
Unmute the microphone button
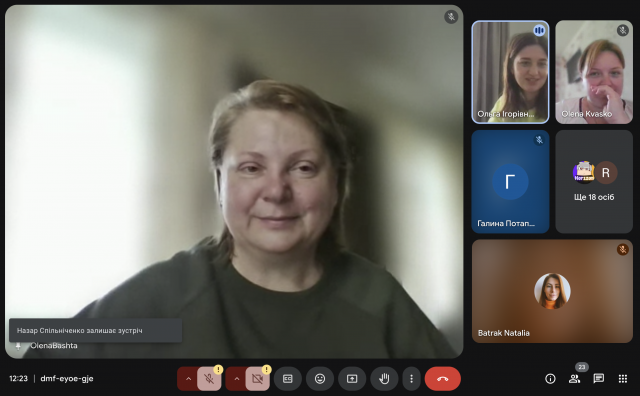pos(209,379)
